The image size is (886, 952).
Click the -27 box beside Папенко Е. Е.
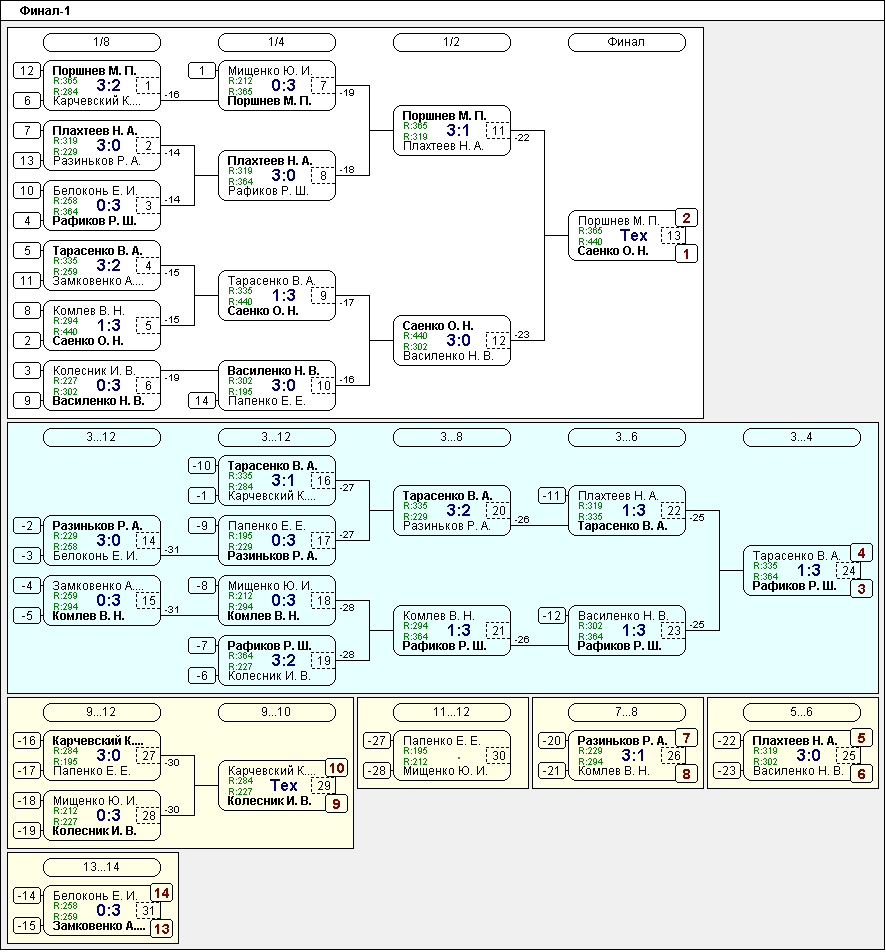point(377,741)
